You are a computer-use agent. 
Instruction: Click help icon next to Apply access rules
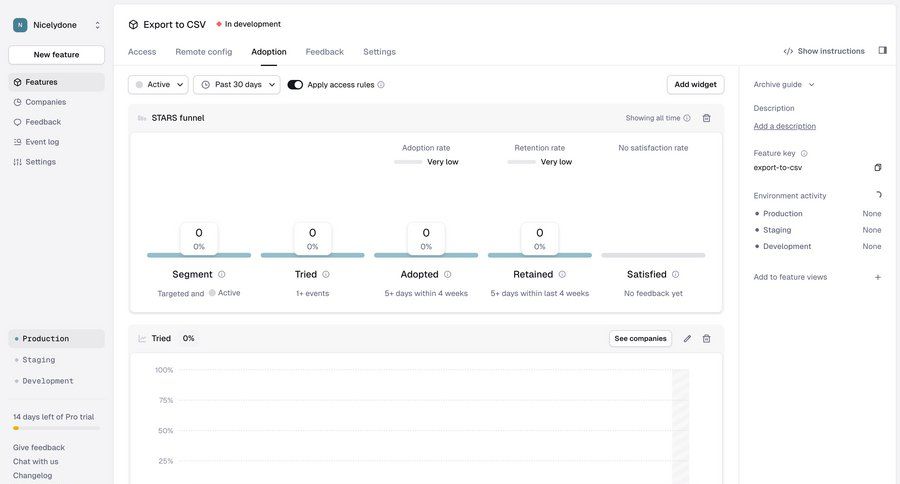(x=381, y=85)
